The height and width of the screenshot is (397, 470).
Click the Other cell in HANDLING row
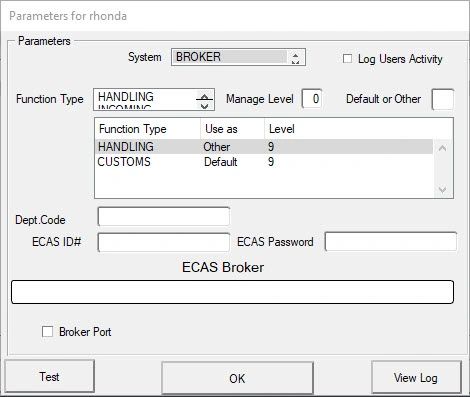click(217, 147)
